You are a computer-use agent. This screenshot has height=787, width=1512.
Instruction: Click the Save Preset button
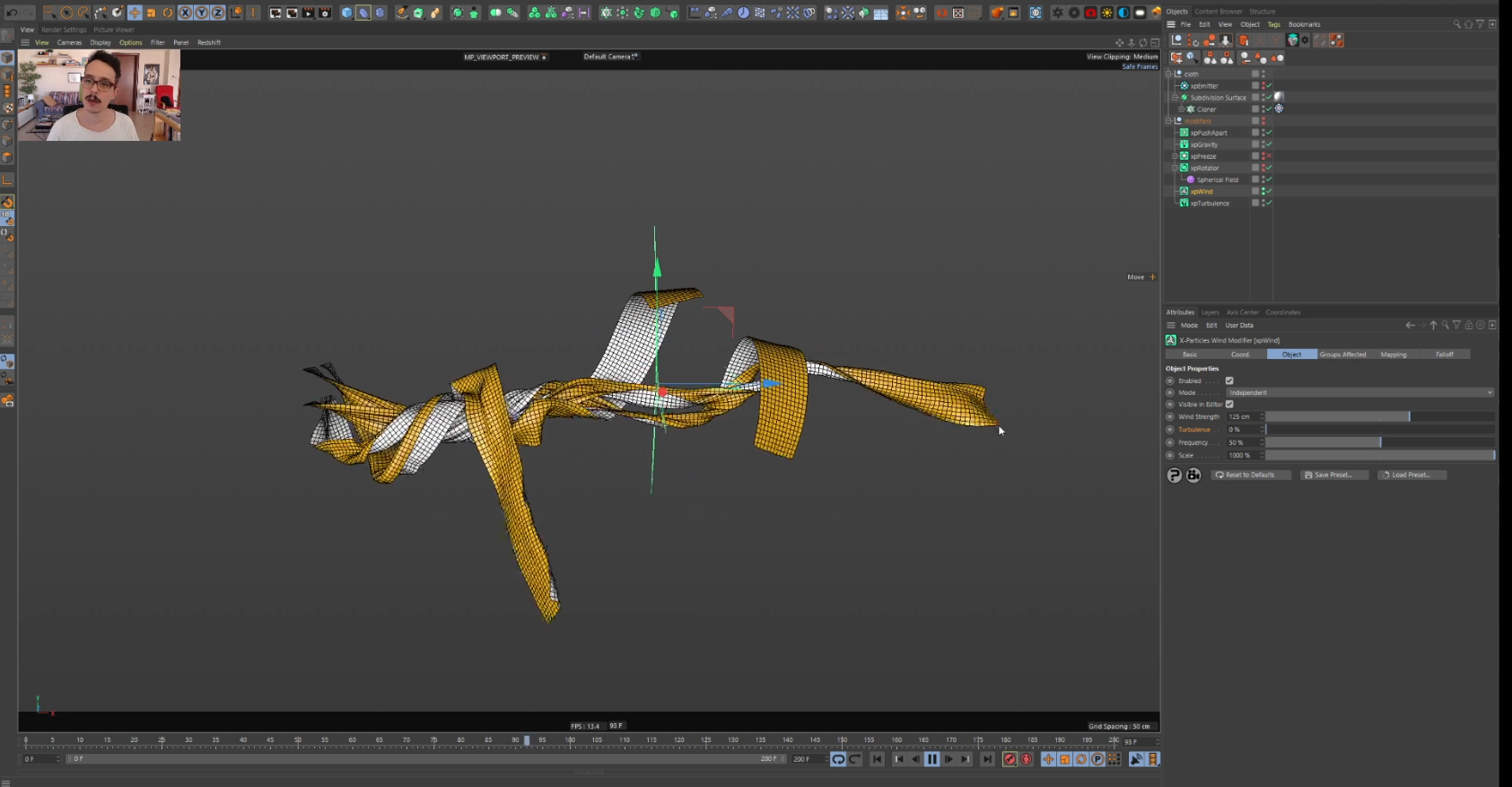pos(1333,475)
